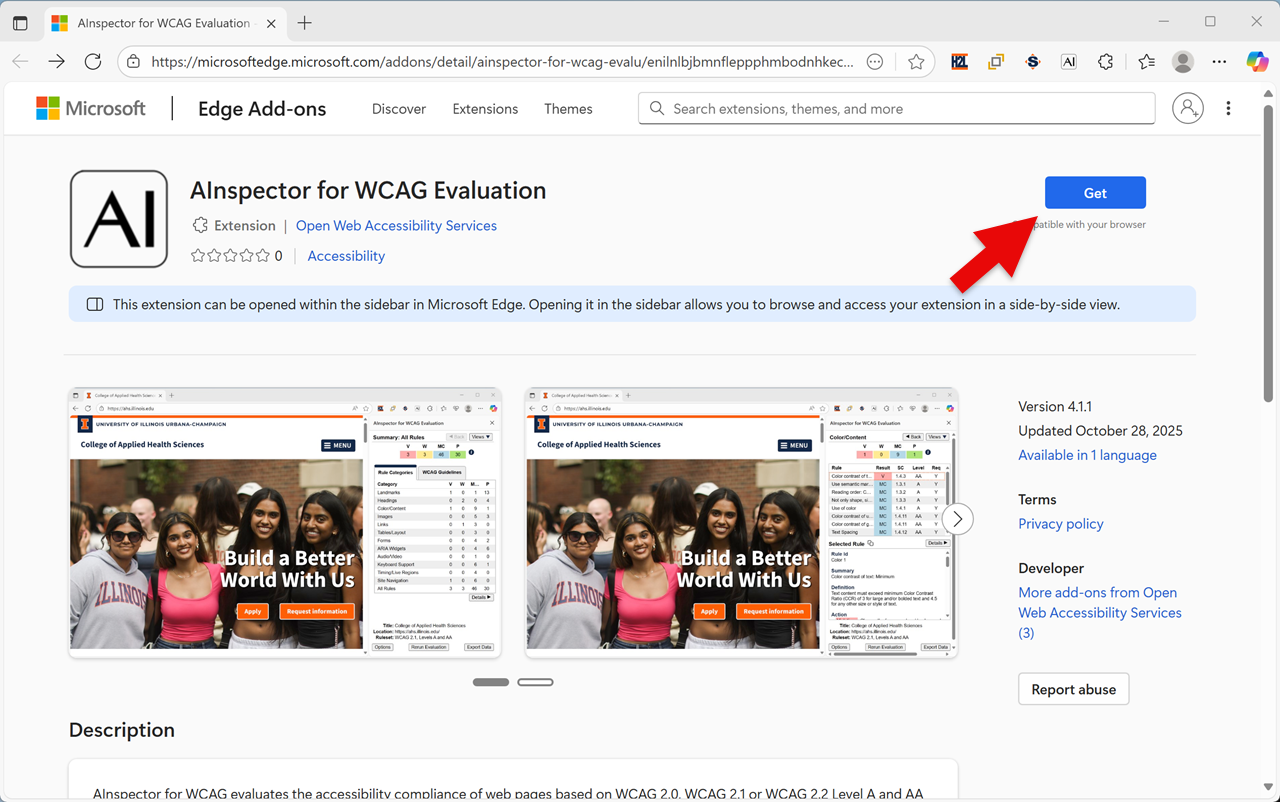1280x802 pixels.
Task: Open the Favorites list icon
Action: (x=1146, y=62)
